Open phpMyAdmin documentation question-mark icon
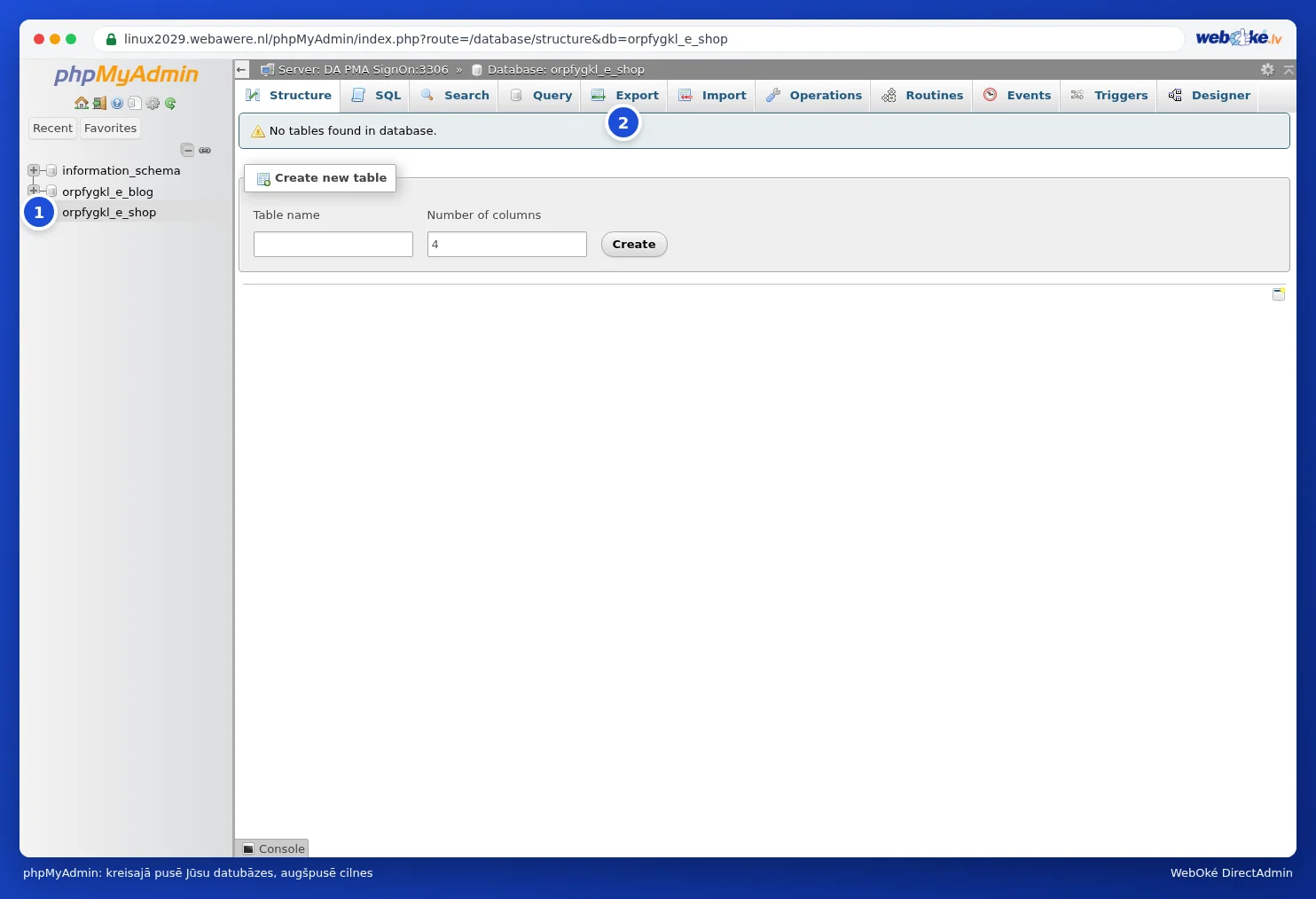This screenshot has width=1316, height=899. (117, 103)
